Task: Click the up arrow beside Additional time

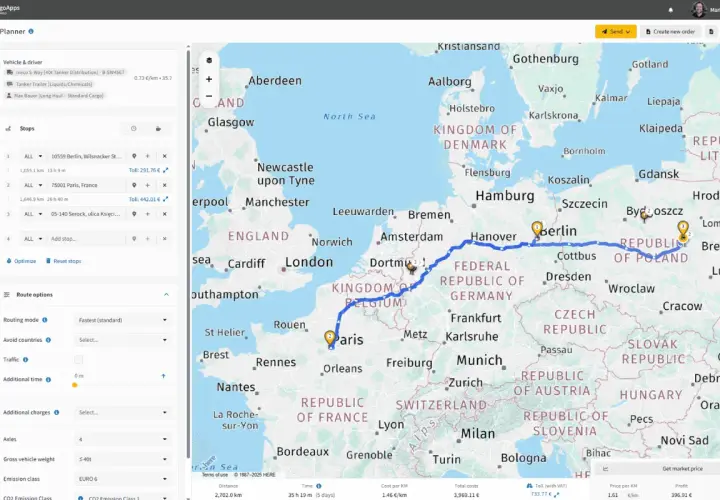Action: [163, 376]
